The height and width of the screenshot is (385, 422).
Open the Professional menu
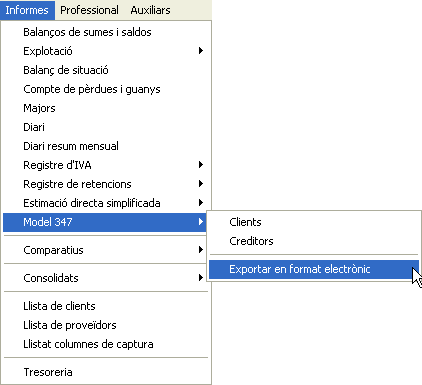(89, 10)
